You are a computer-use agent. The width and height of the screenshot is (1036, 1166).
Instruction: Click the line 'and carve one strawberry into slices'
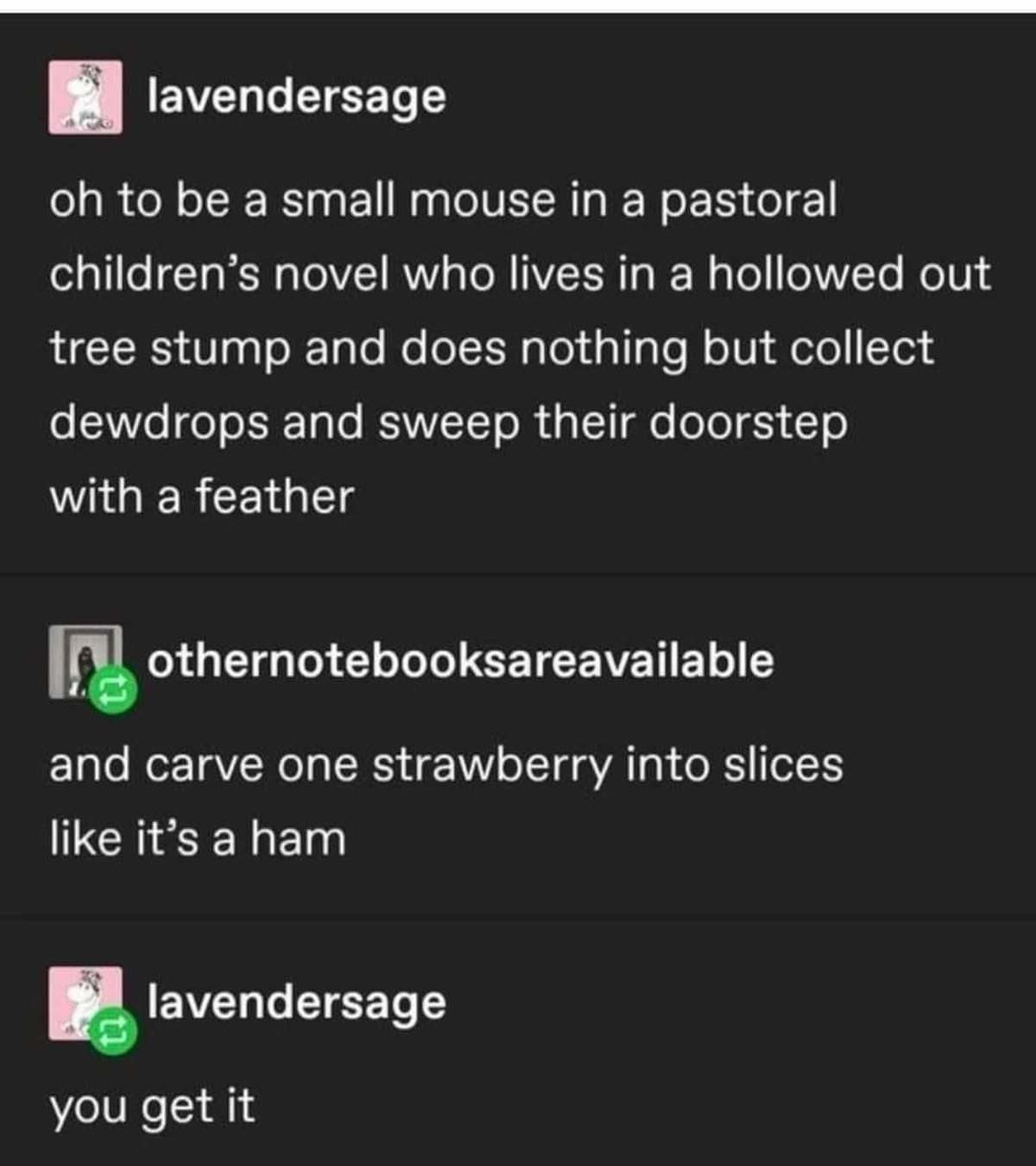click(446, 765)
